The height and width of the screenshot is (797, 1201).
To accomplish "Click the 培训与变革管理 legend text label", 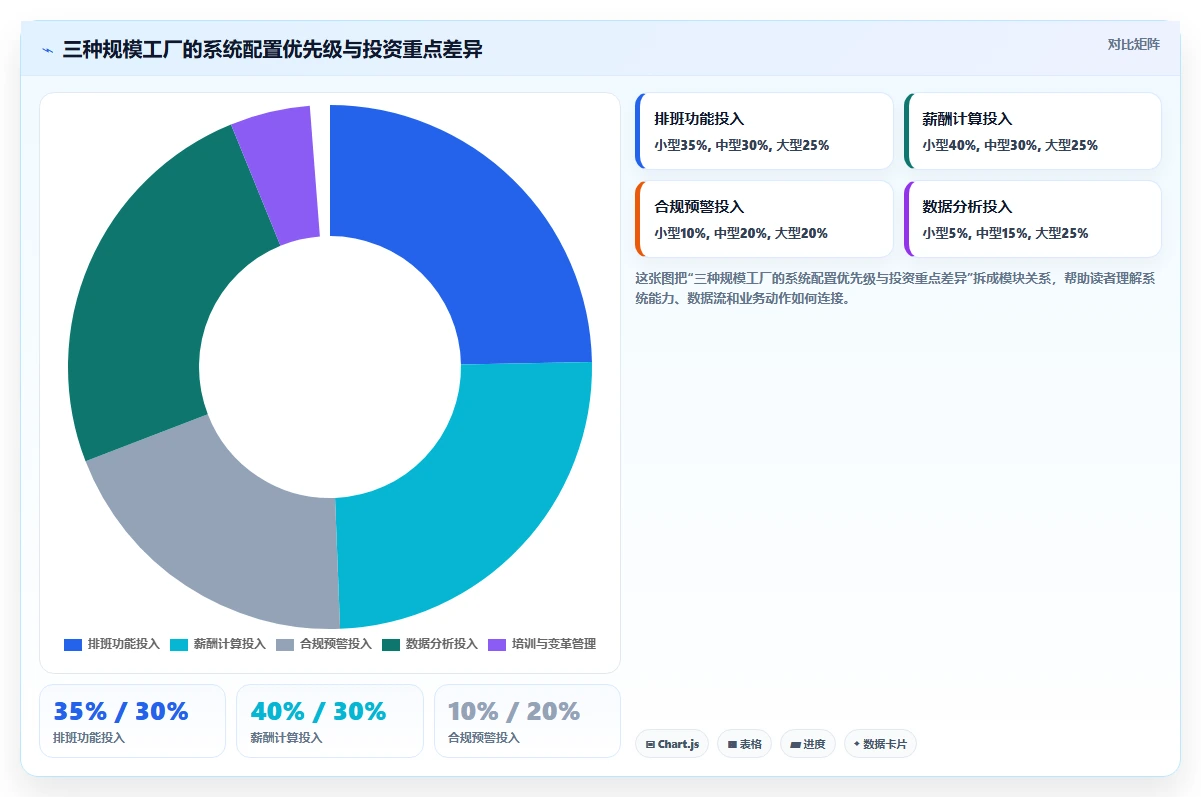I will coord(554,644).
